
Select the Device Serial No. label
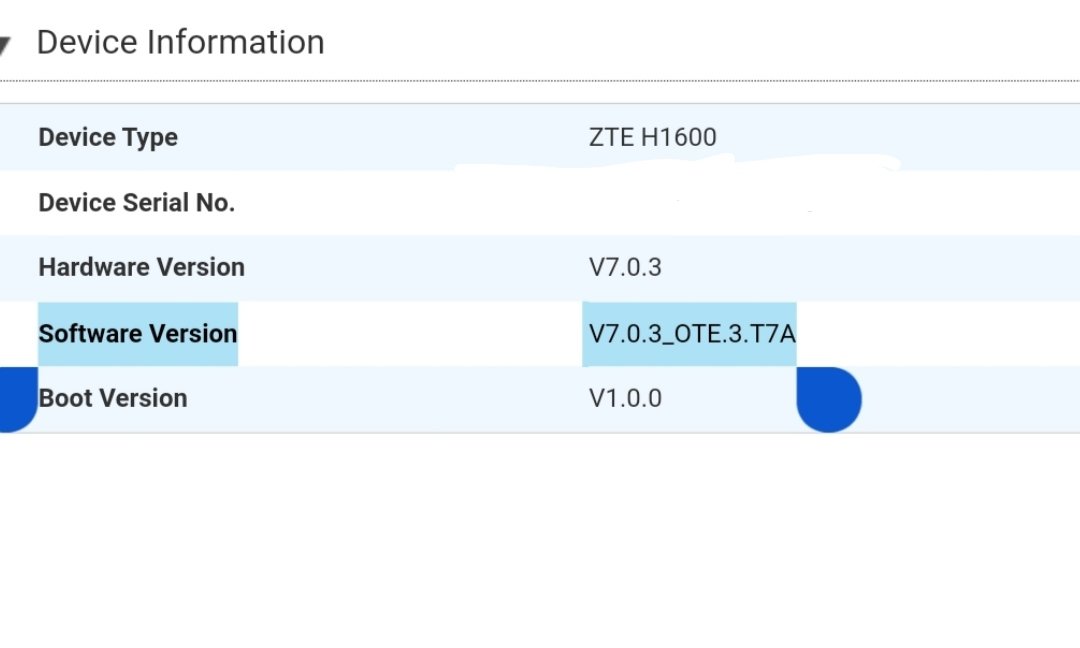tap(136, 202)
